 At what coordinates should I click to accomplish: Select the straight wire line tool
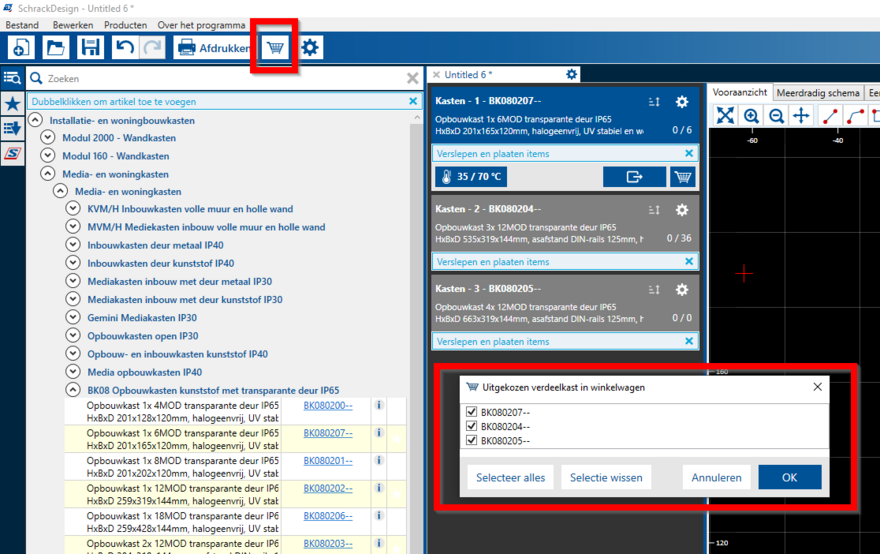coord(830,116)
